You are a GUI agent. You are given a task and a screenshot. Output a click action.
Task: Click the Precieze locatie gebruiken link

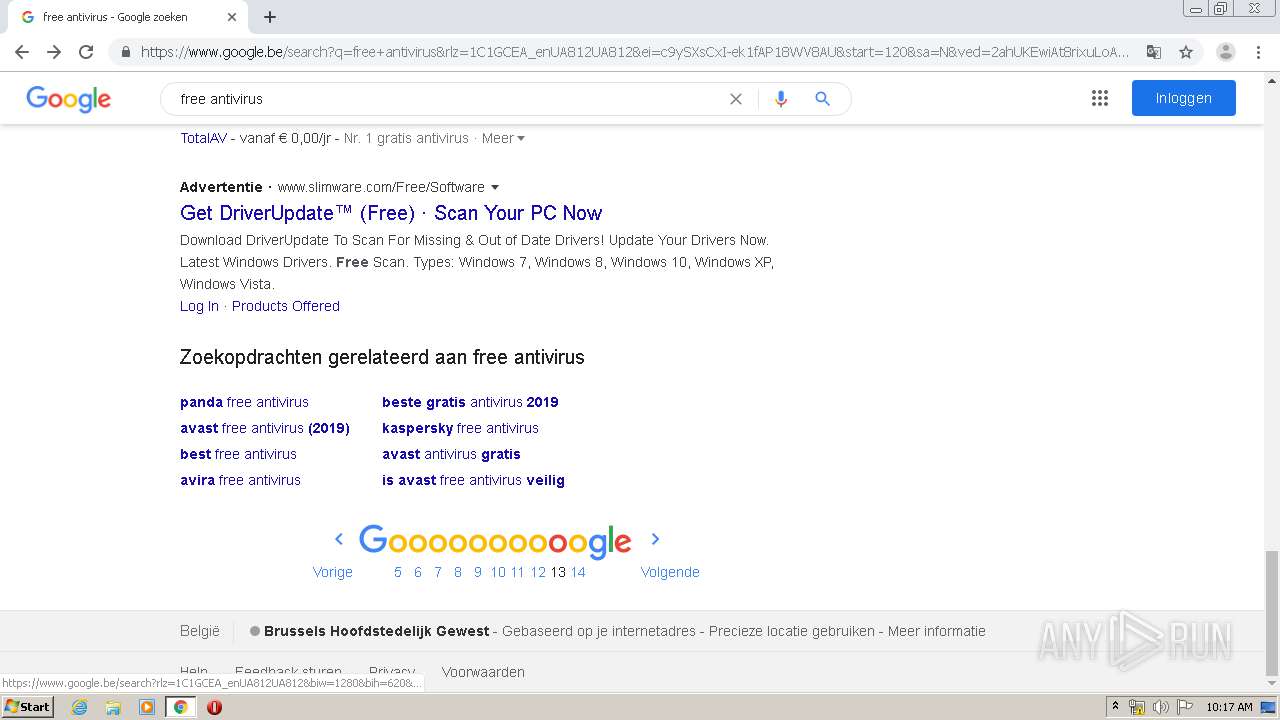[792, 631]
